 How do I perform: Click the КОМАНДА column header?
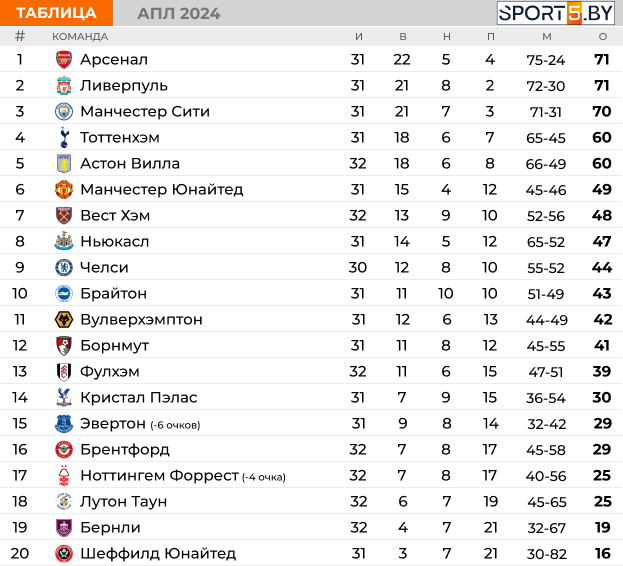pos(80,37)
